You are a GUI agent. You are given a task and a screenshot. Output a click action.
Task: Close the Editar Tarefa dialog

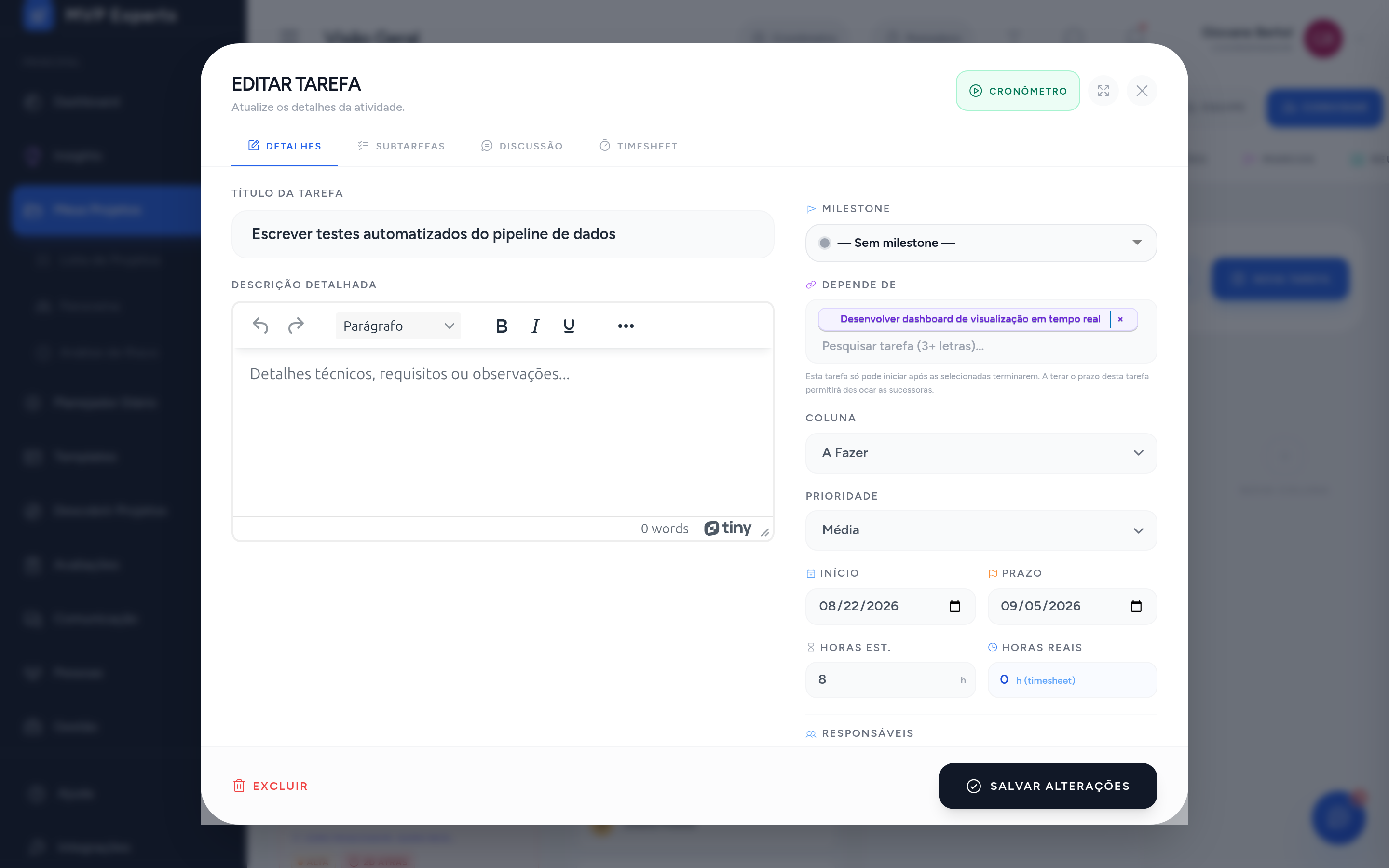click(1142, 91)
